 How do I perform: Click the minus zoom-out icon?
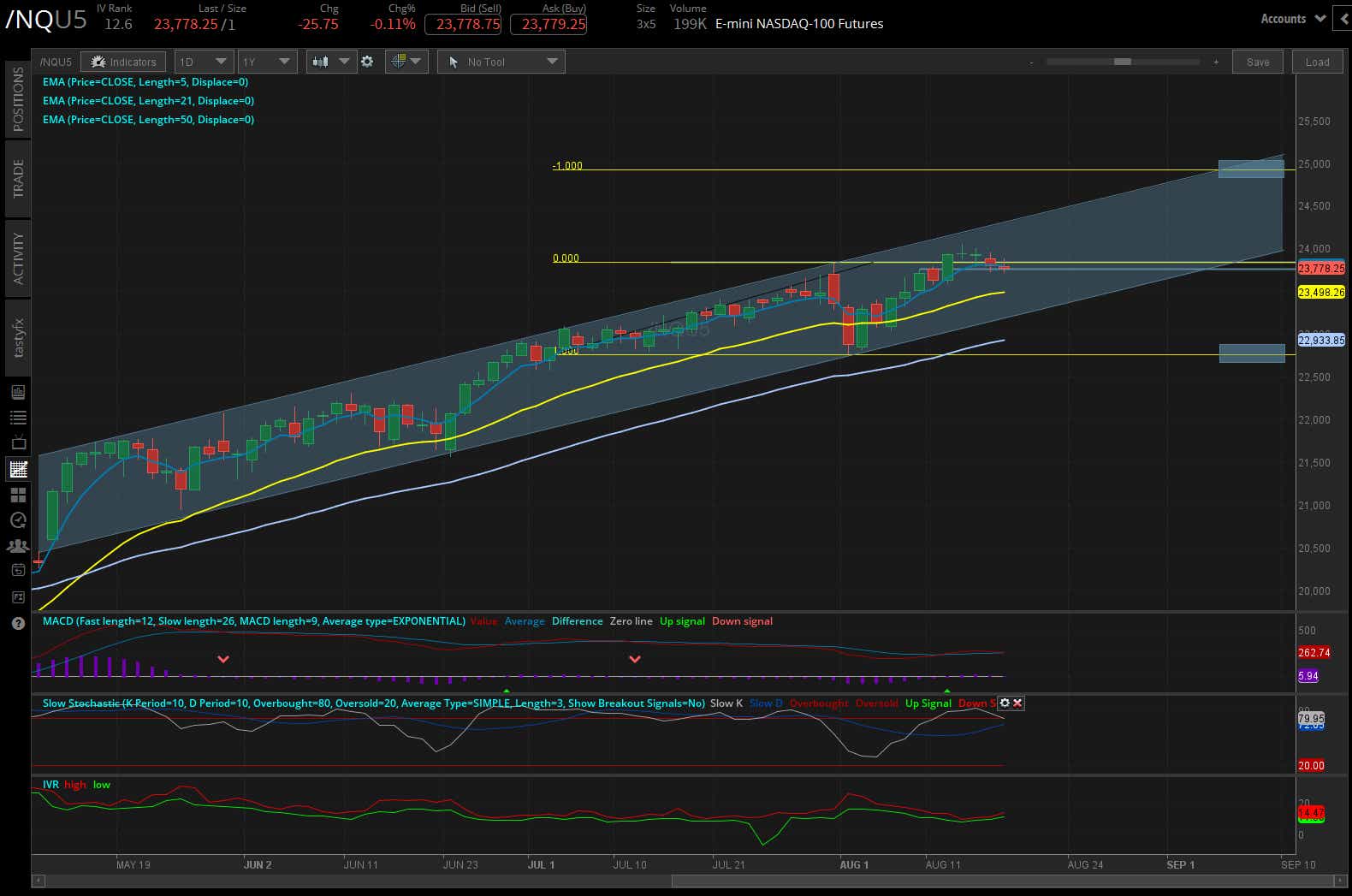point(1031,62)
